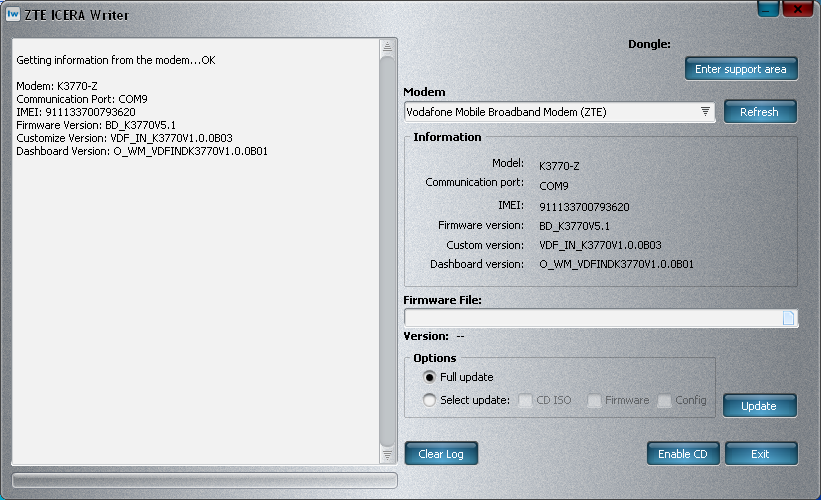
Task: Browse for firmware file icon
Action: click(x=788, y=318)
